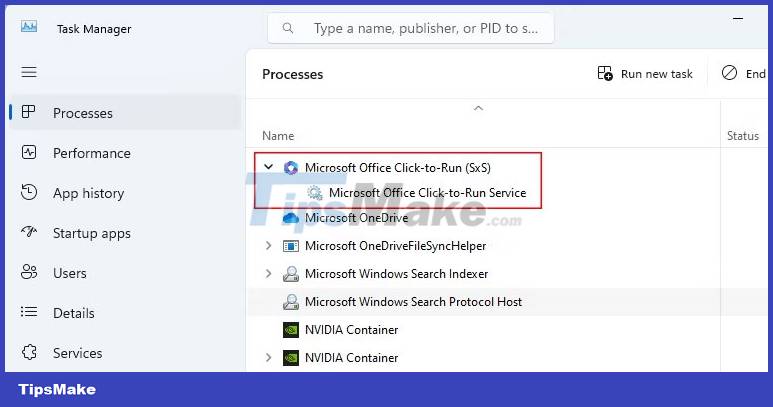Click the End task circle icon
773x407 pixels.
[x=729, y=73]
